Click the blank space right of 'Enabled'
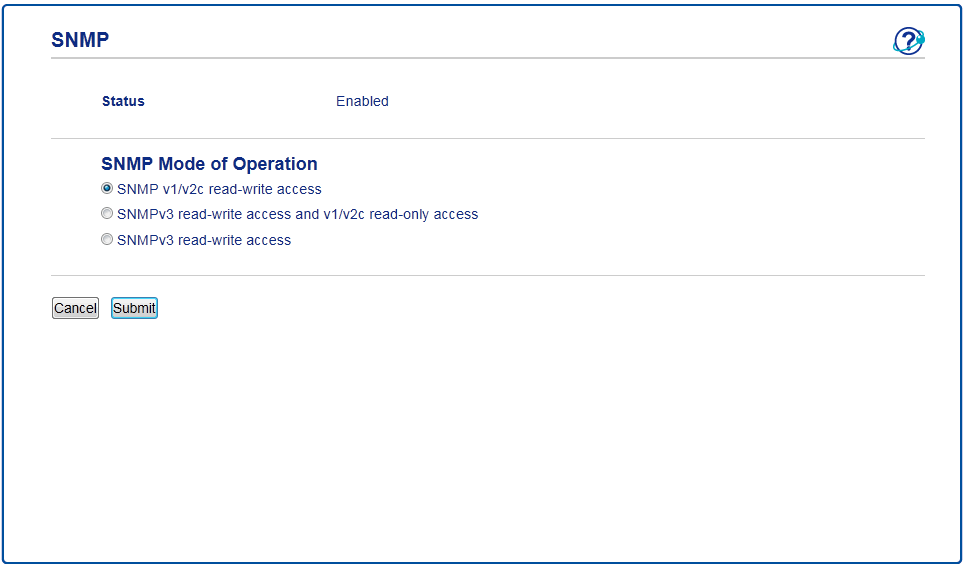Viewport: 964px width, 566px height. pos(650,101)
